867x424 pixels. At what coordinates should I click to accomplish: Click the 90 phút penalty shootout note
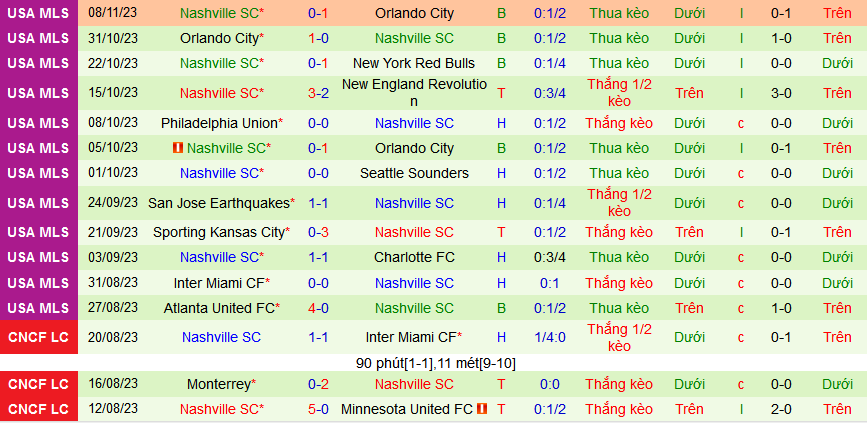click(x=434, y=363)
